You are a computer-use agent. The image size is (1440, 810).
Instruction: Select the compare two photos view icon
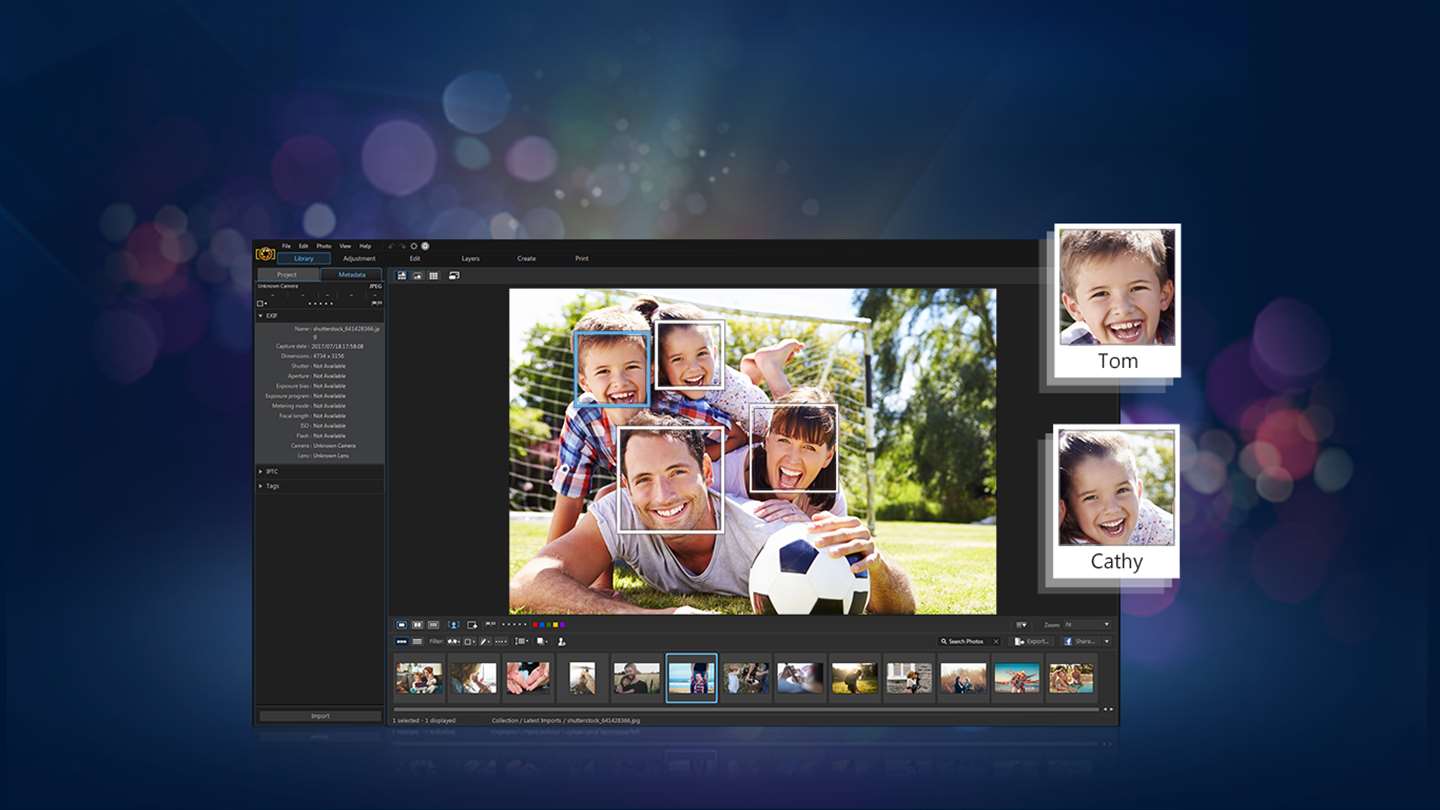pos(418,624)
